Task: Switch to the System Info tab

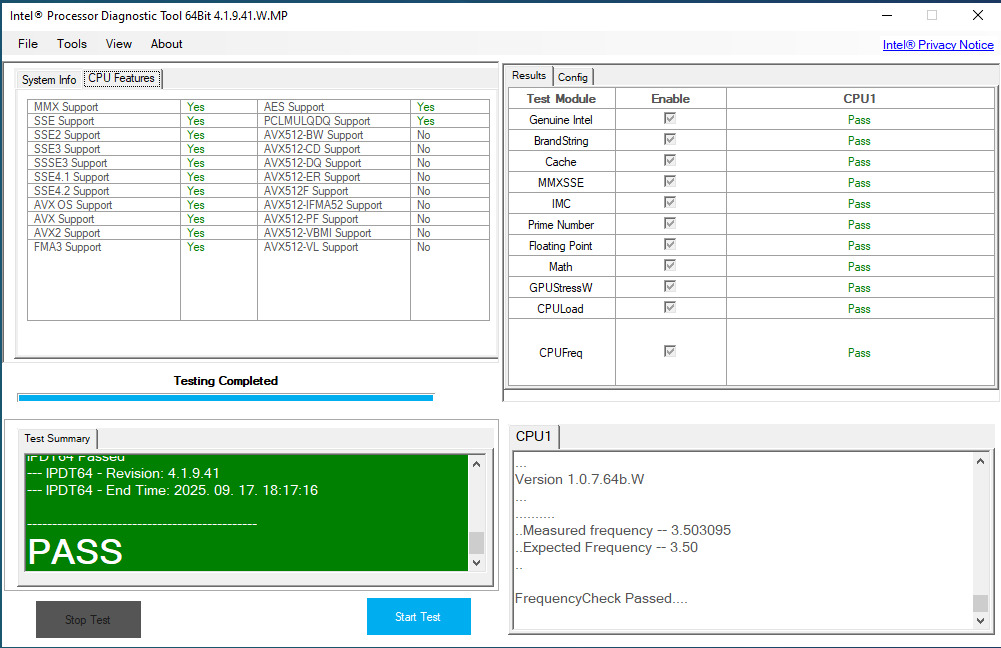Action: coord(49,80)
